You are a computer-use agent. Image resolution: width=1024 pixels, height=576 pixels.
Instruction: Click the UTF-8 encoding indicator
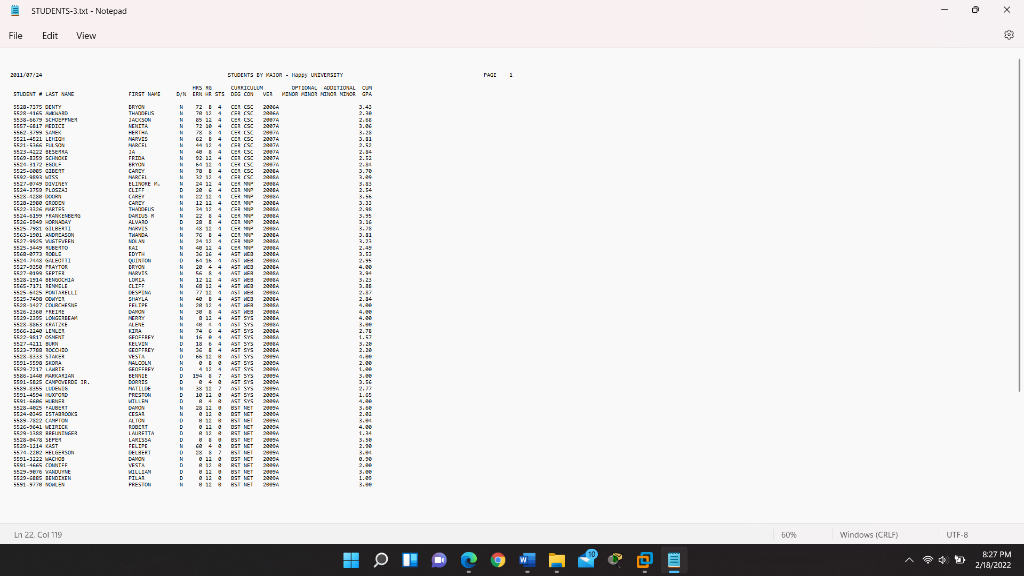(x=957, y=534)
